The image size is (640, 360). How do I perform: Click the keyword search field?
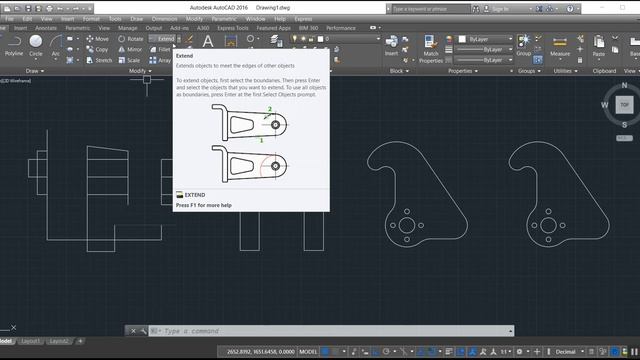tap(431, 9)
